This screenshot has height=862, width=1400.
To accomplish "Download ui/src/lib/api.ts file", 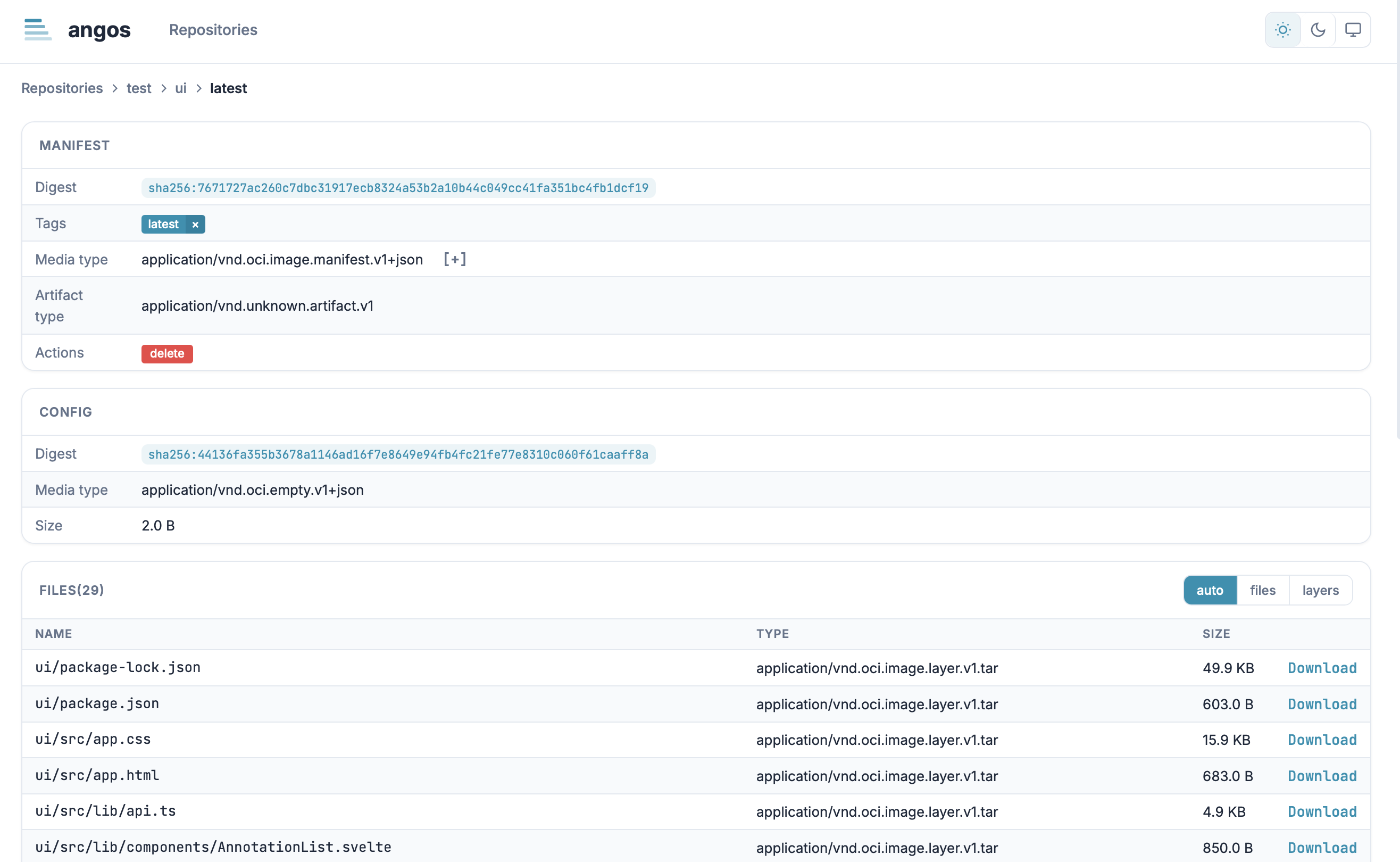I will [1322, 812].
